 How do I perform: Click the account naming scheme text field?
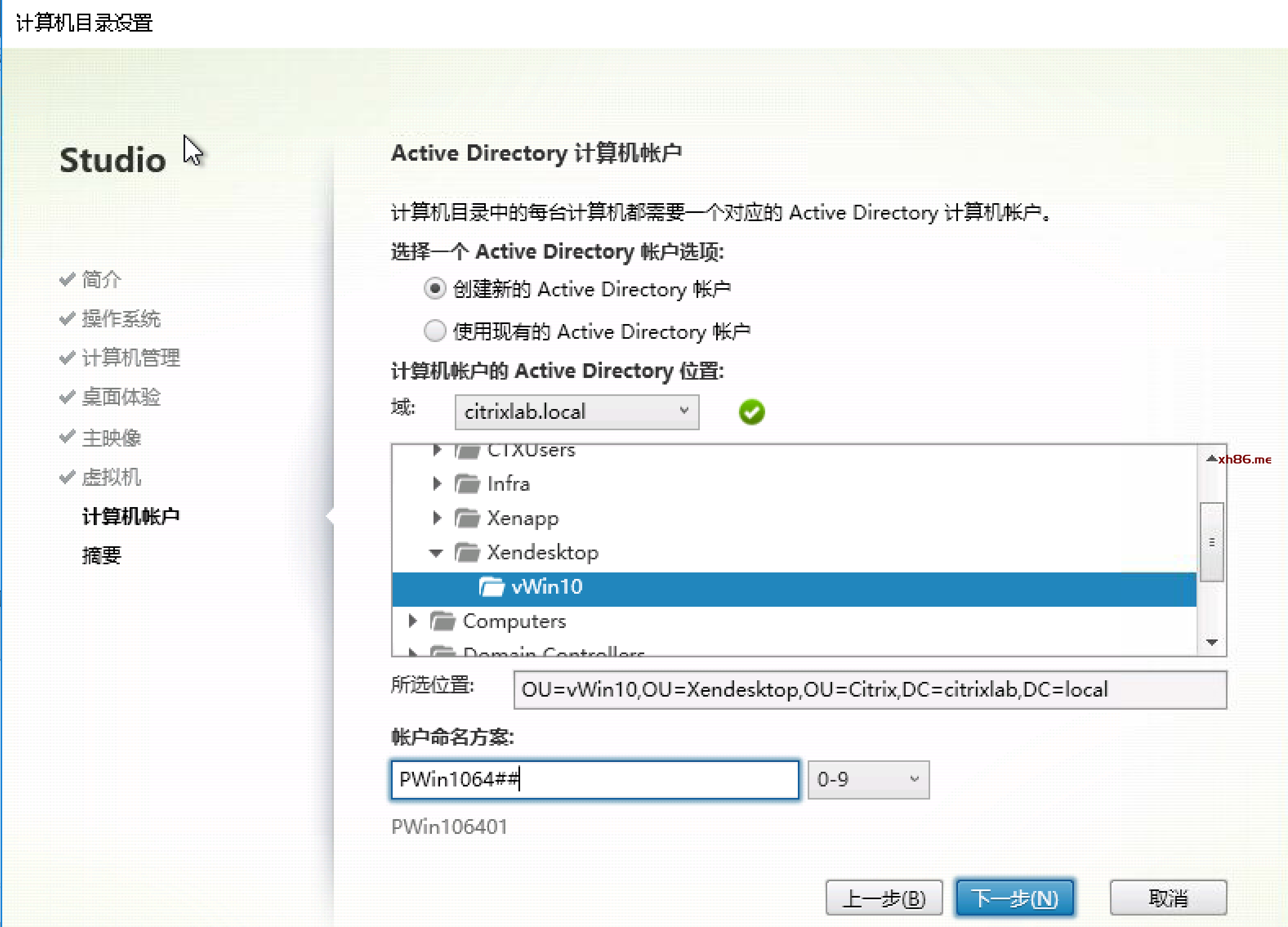pyautogui.click(x=595, y=779)
